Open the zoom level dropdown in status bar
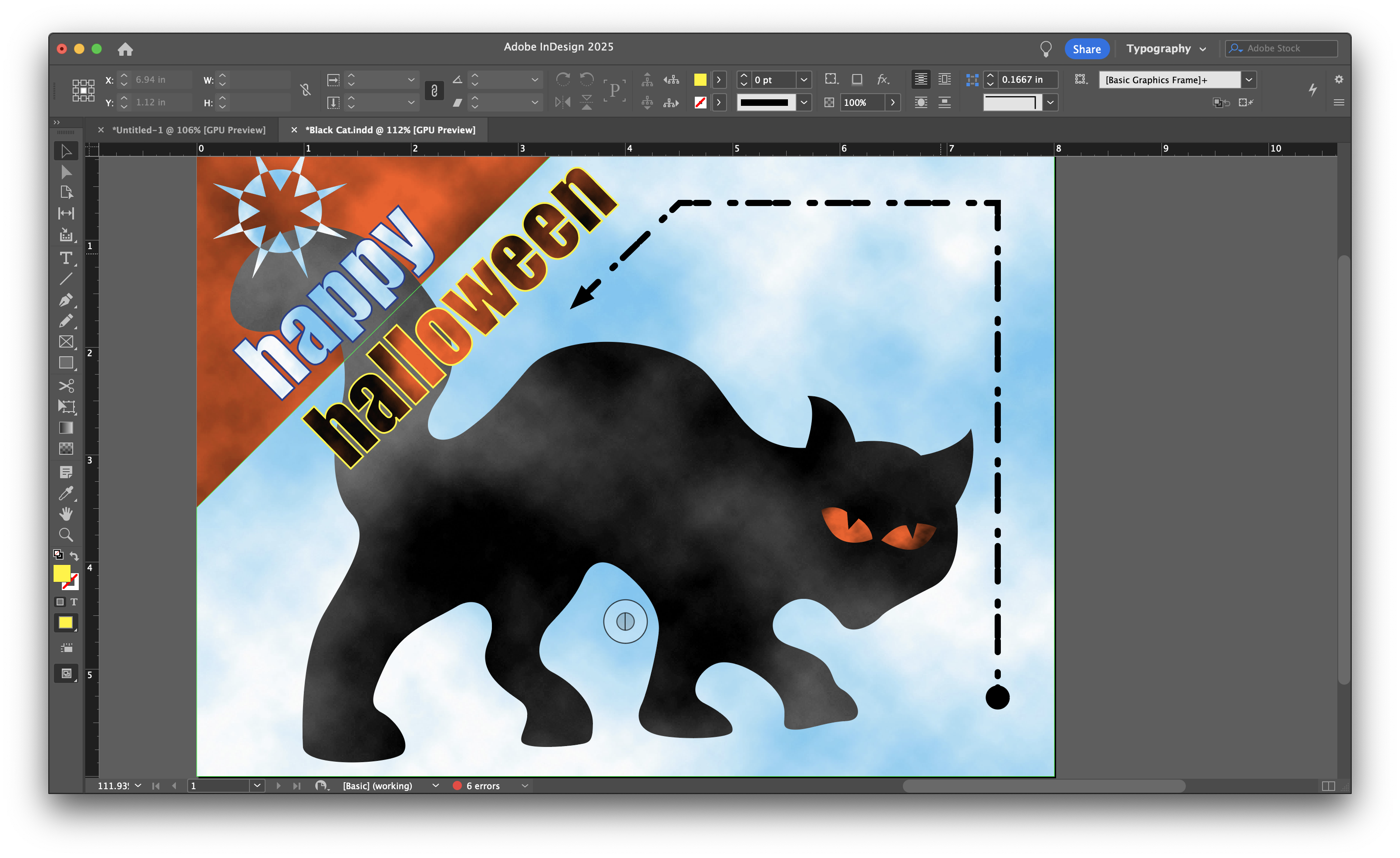The width and height of the screenshot is (1400, 858). point(138,786)
